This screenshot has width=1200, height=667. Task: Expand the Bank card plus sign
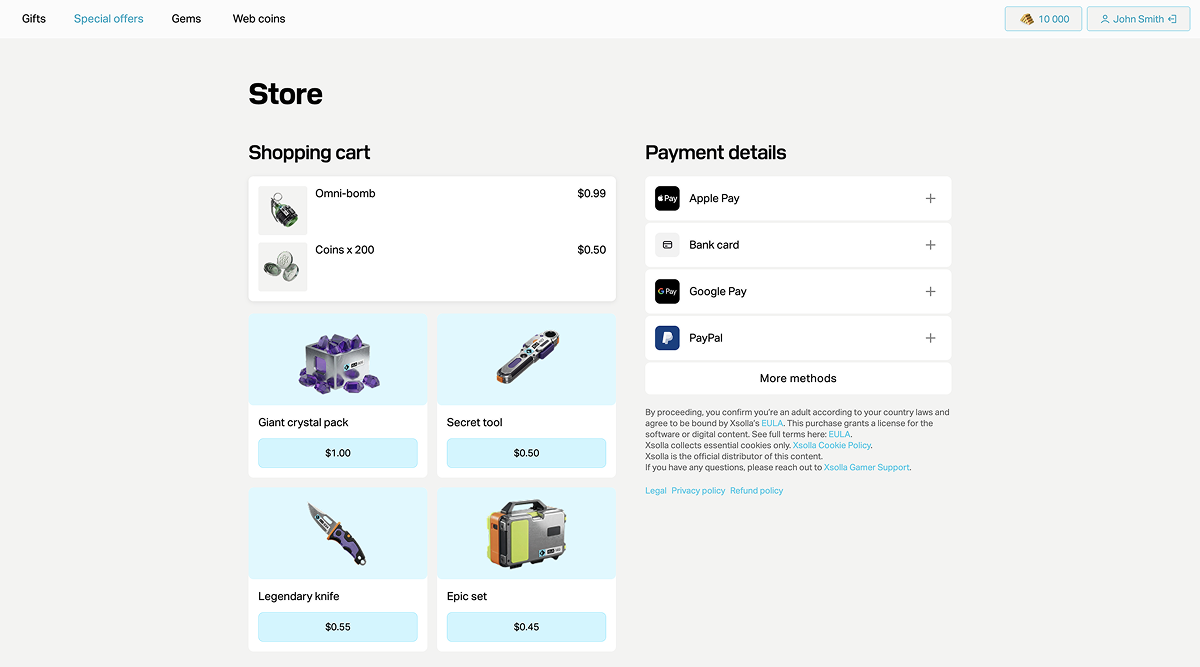coord(930,245)
